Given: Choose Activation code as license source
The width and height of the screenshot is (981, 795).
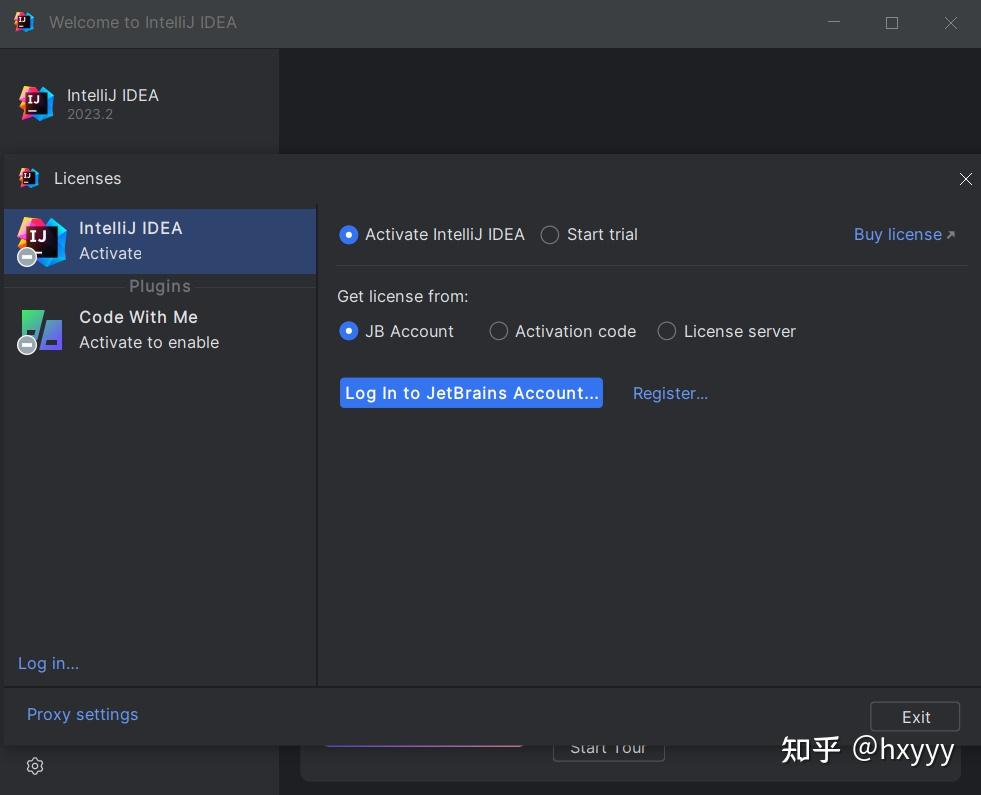Looking at the screenshot, I should 498,331.
